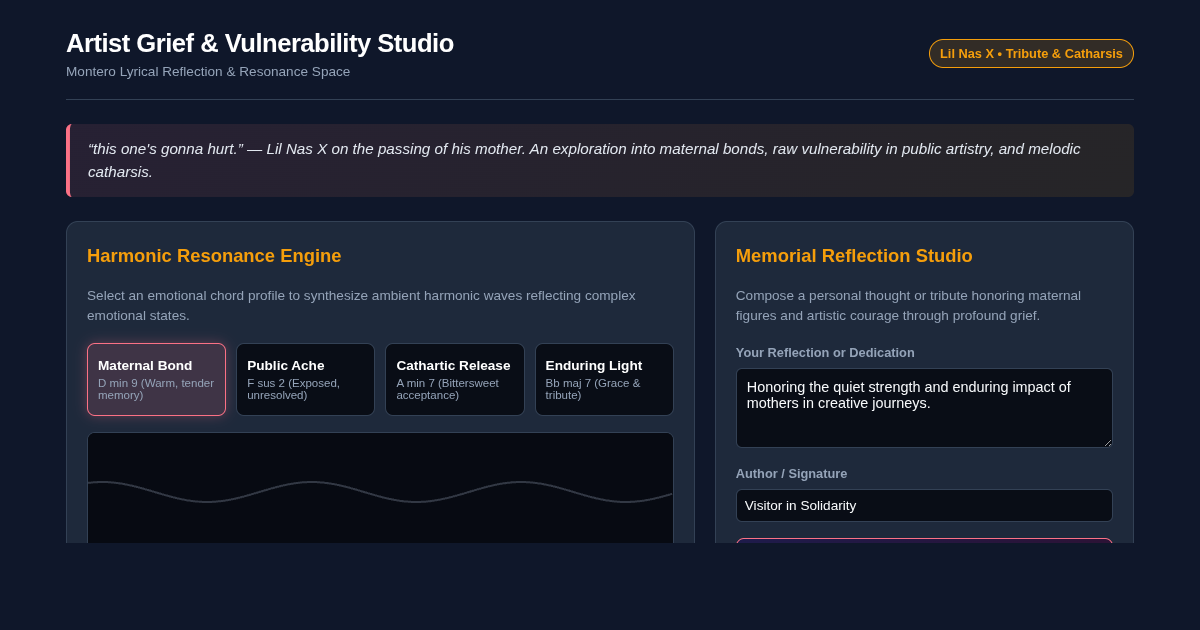Click the Artist Grief & Vulnerability Studio title
The height and width of the screenshot is (630, 1200).
260,43
